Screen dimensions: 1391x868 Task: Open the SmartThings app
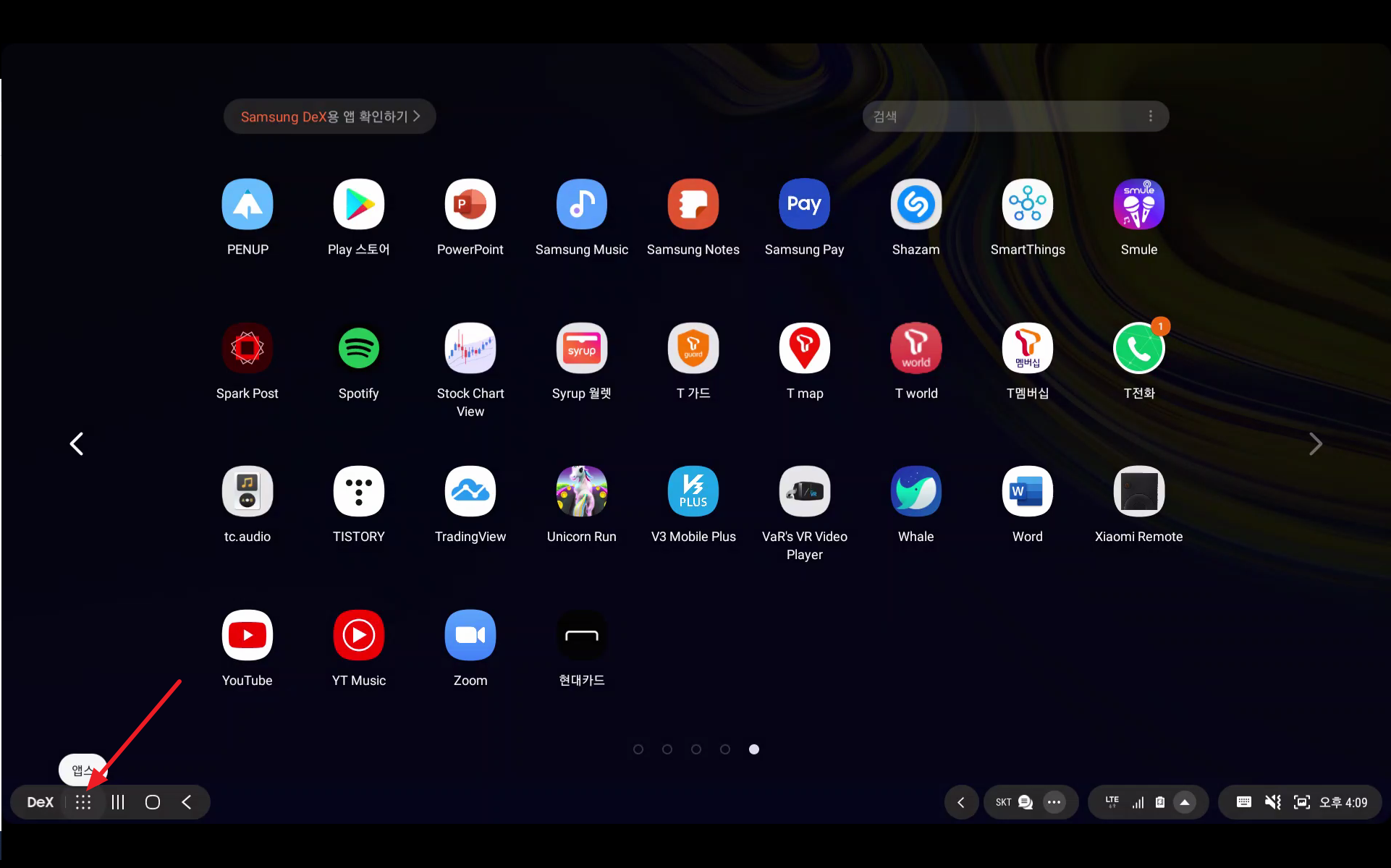coord(1027,205)
